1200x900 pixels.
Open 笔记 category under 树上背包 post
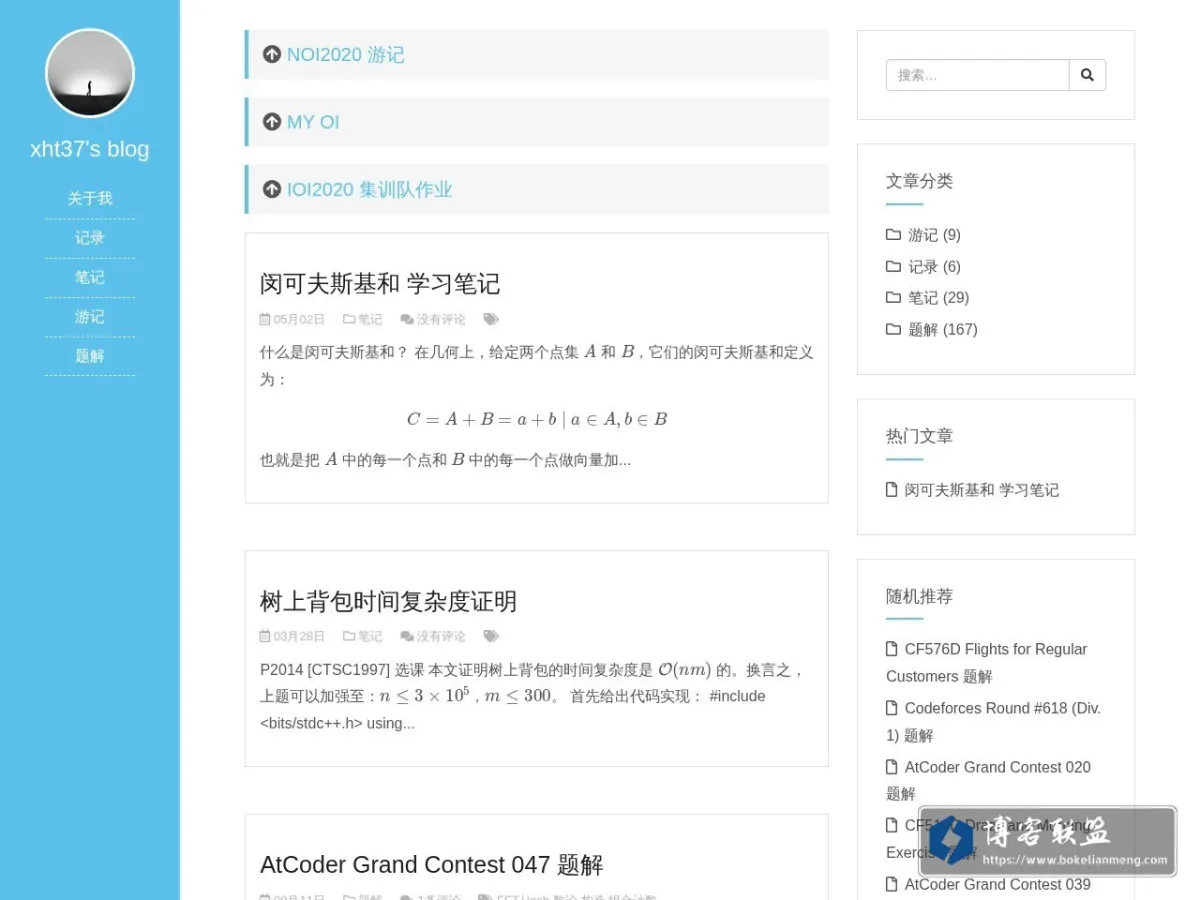[370, 637]
